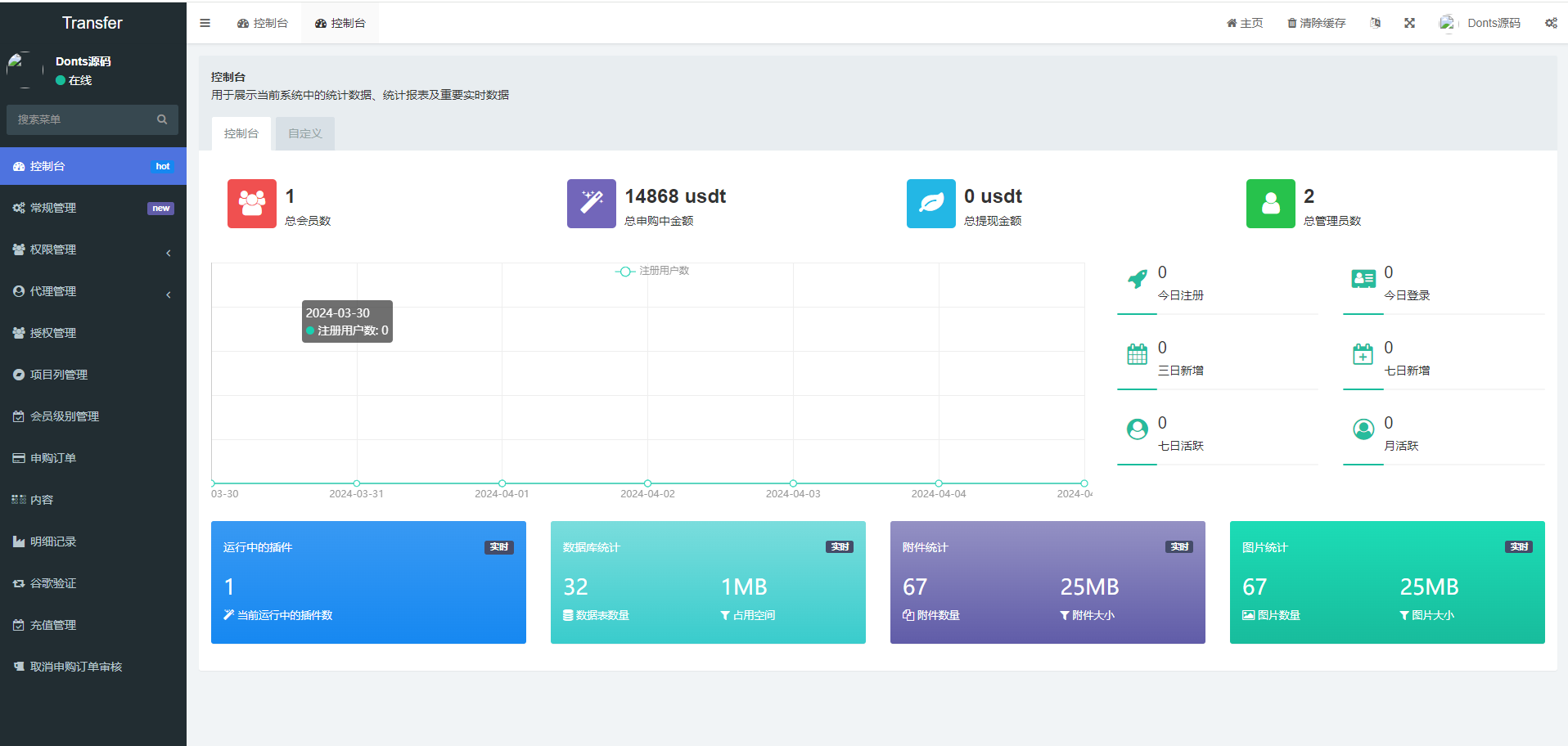Click the 充值管理 icon in sidebar
The height and width of the screenshot is (746, 1568).
pos(19,625)
